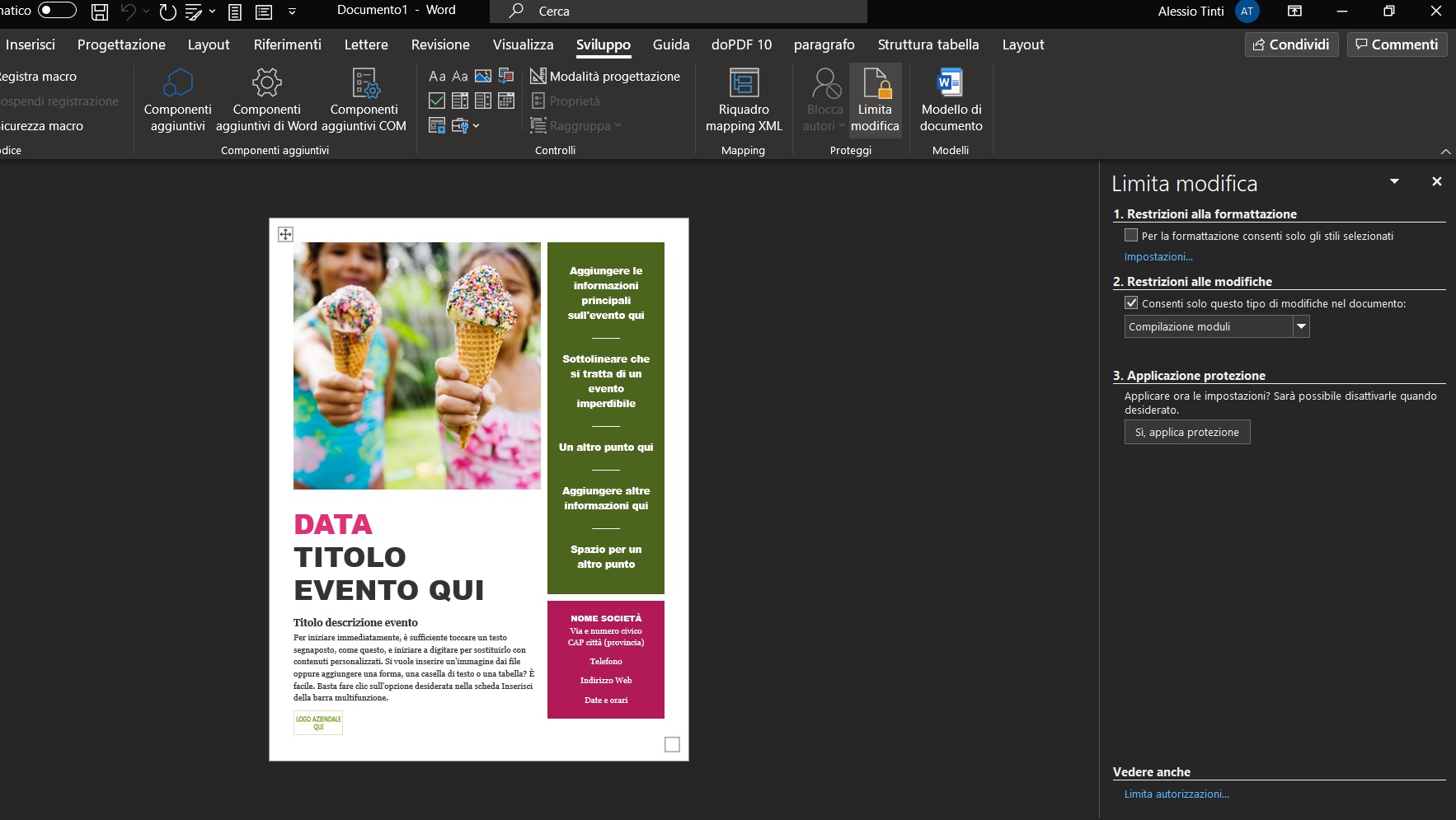Click the 'Titolo descrizione evento' text
1456x820 pixels.
click(x=355, y=623)
